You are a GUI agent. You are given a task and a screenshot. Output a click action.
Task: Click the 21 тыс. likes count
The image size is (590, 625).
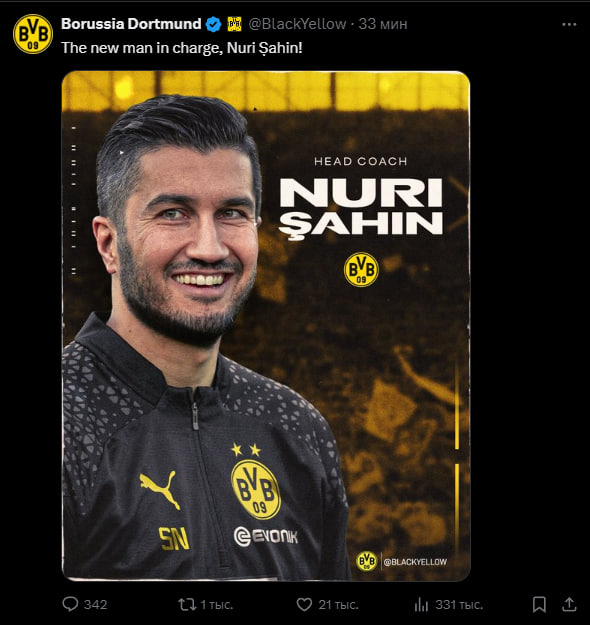(338, 605)
